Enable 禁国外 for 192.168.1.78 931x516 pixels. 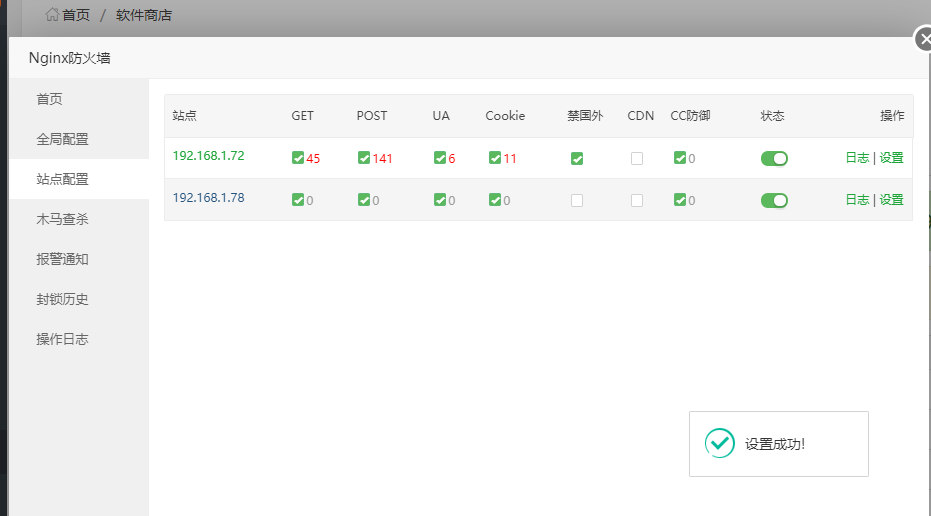(577, 200)
